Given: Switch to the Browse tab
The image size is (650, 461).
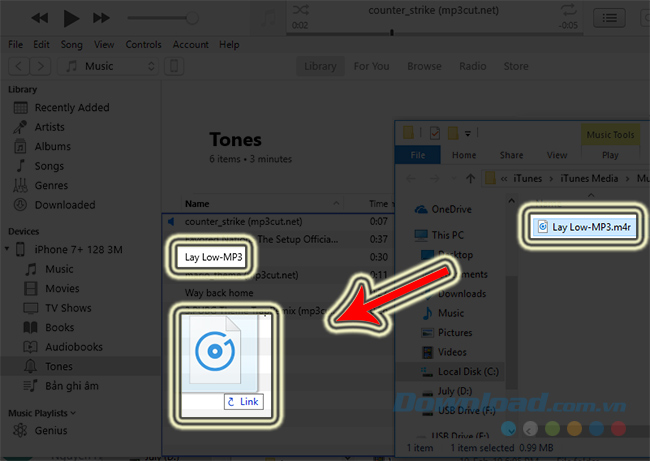Looking at the screenshot, I should pyautogui.click(x=424, y=66).
